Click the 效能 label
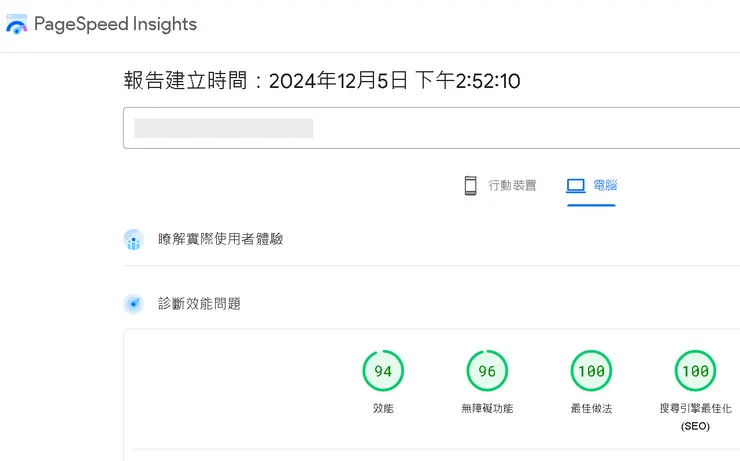 click(x=383, y=409)
